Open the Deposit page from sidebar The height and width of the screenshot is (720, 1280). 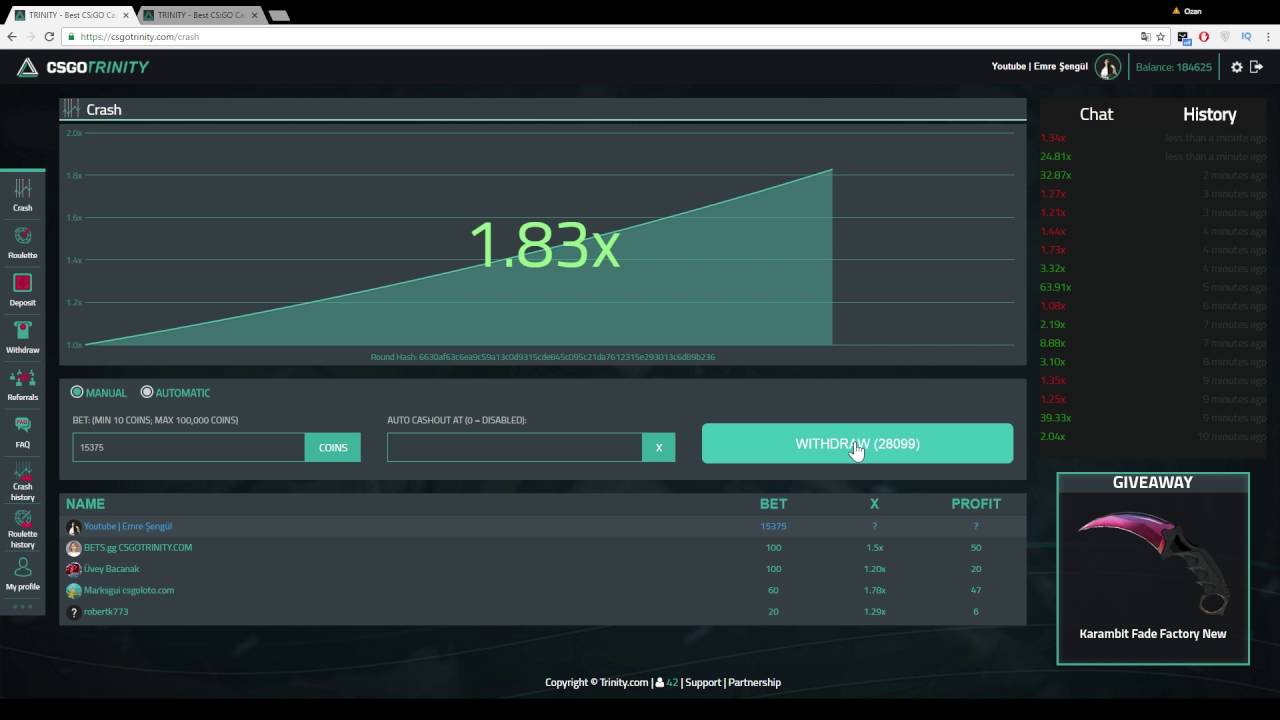(22, 290)
